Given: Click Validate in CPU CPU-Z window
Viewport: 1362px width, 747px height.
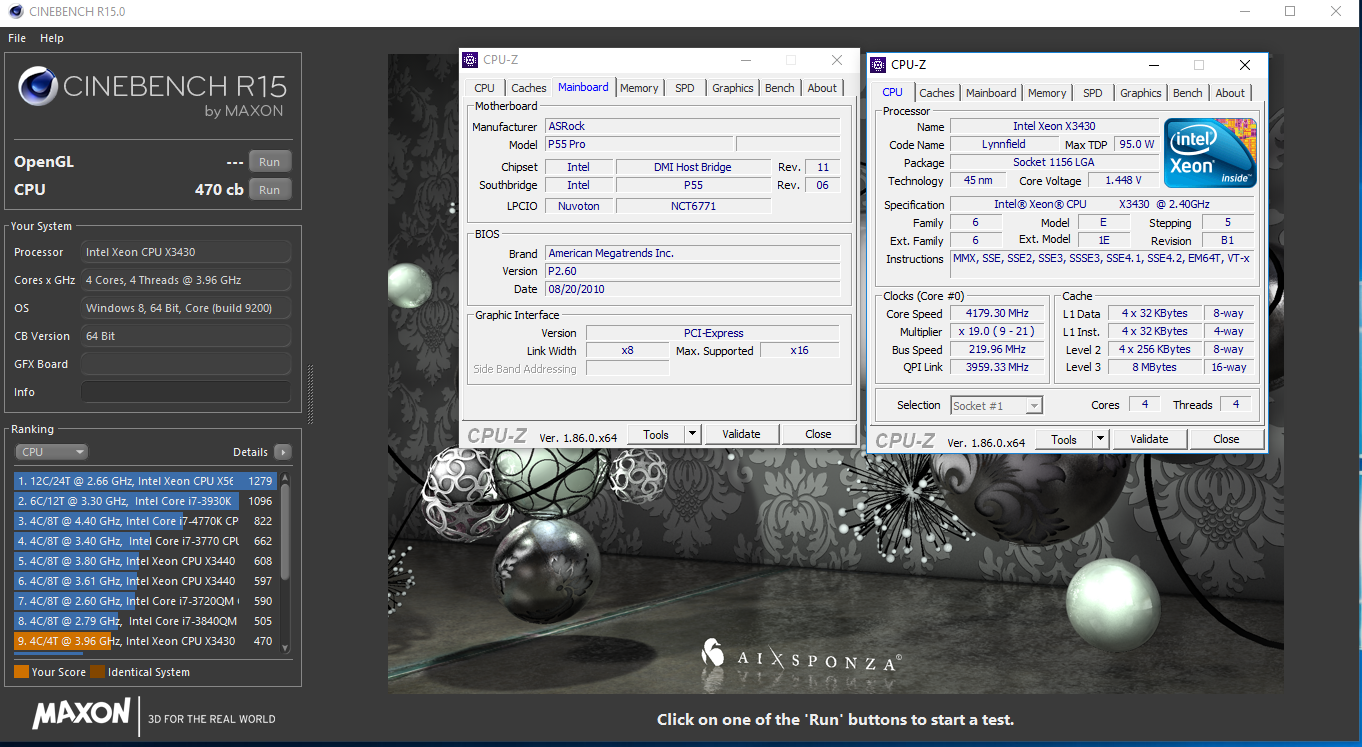Looking at the screenshot, I should (x=1149, y=439).
